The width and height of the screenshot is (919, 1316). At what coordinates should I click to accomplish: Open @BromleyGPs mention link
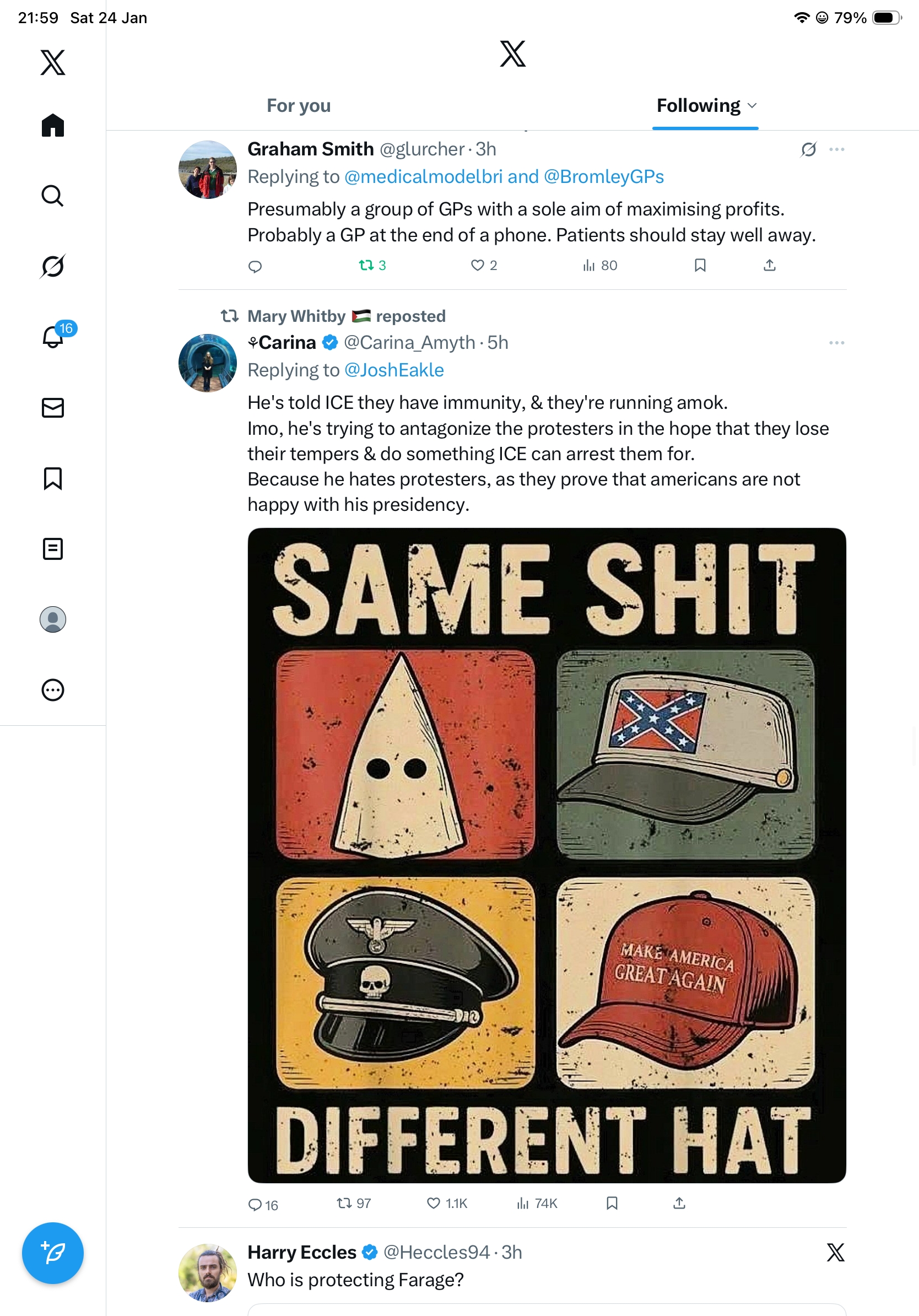click(603, 176)
